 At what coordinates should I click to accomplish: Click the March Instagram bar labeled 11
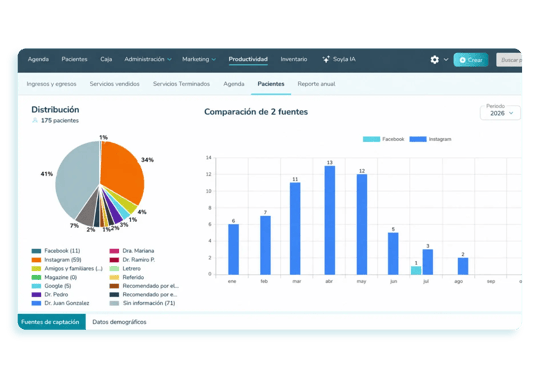295,228
